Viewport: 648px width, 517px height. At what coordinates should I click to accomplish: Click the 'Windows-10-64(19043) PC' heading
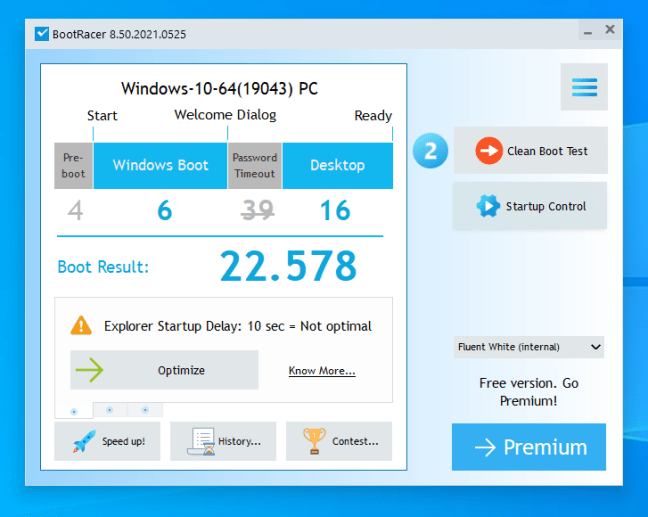coord(219,88)
